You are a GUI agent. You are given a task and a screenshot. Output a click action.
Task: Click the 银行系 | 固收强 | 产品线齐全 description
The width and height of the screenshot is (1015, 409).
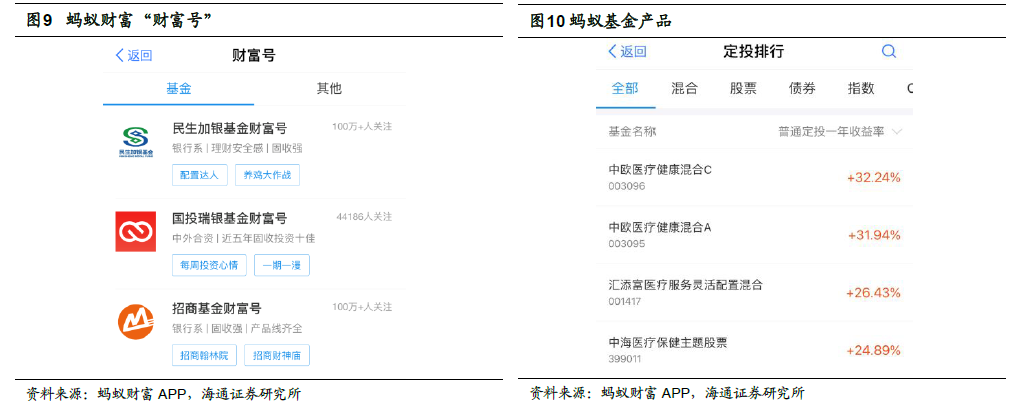(x=237, y=328)
